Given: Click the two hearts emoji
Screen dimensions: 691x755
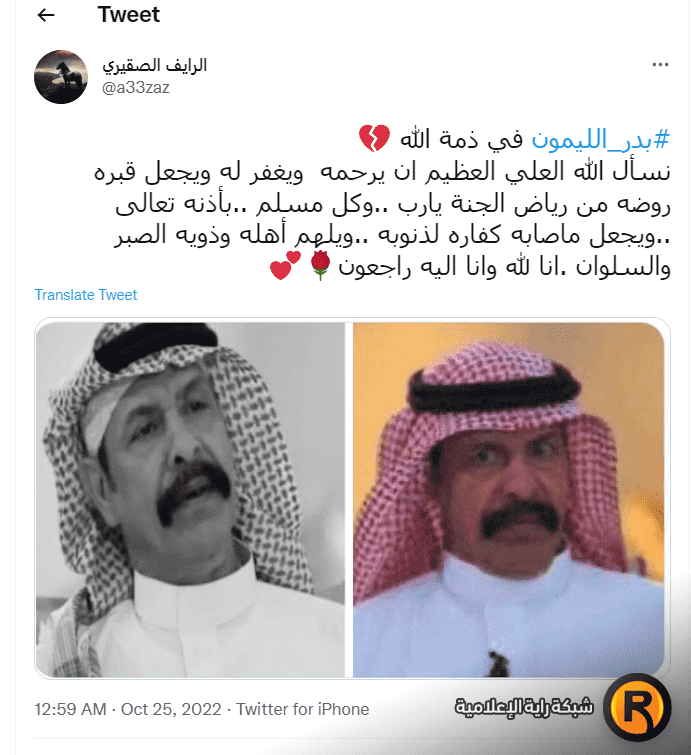Looking at the screenshot, I should [x=286, y=265].
